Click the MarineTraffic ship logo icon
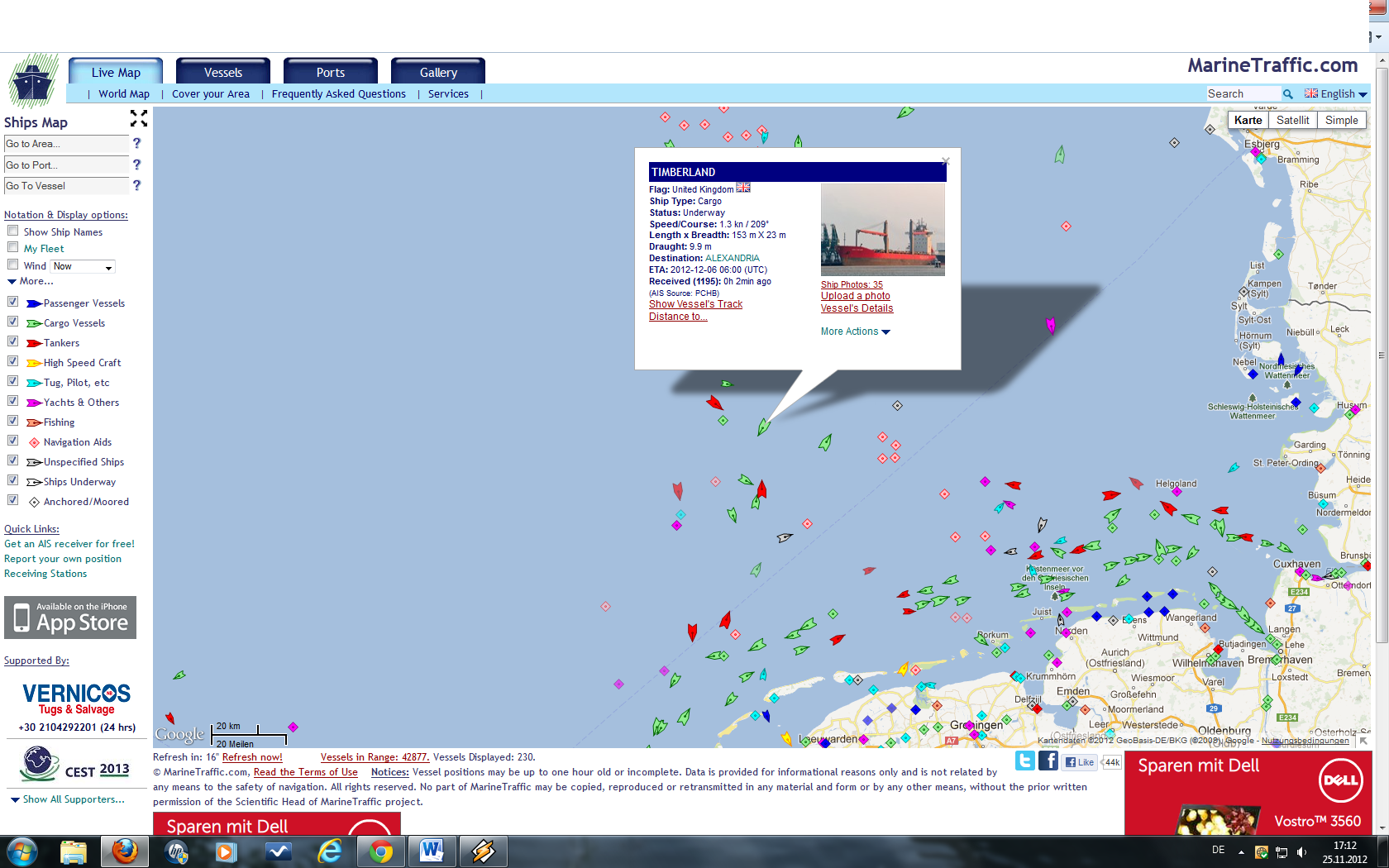The width and height of the screenshot is (1389, 868). [33, 81]
